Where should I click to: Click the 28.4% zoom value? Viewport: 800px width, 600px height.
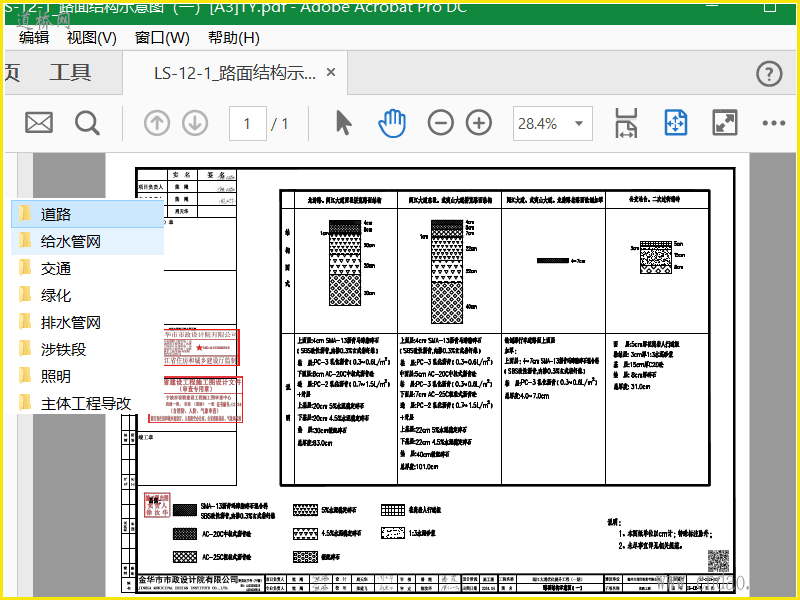pos(537,123)
